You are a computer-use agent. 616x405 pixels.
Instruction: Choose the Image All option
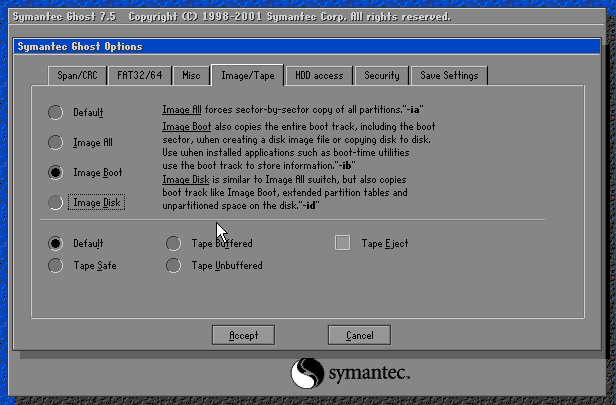tap(55, 142)
